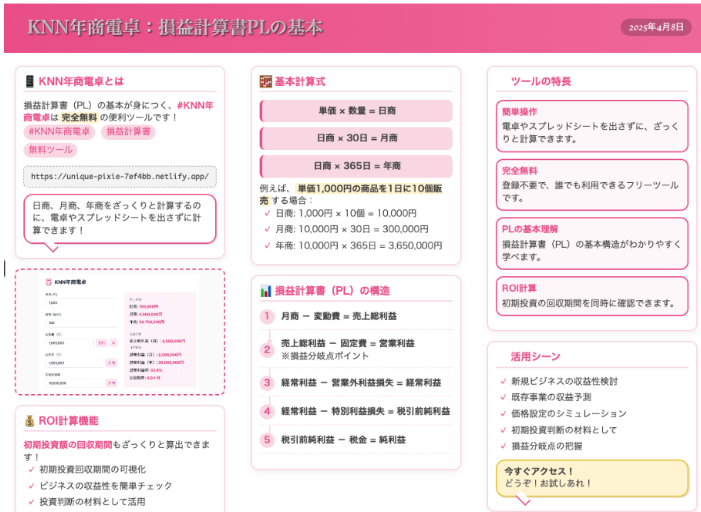Select the ROI計算 feature card
The image size is (701, 512).
coord(592,296)
